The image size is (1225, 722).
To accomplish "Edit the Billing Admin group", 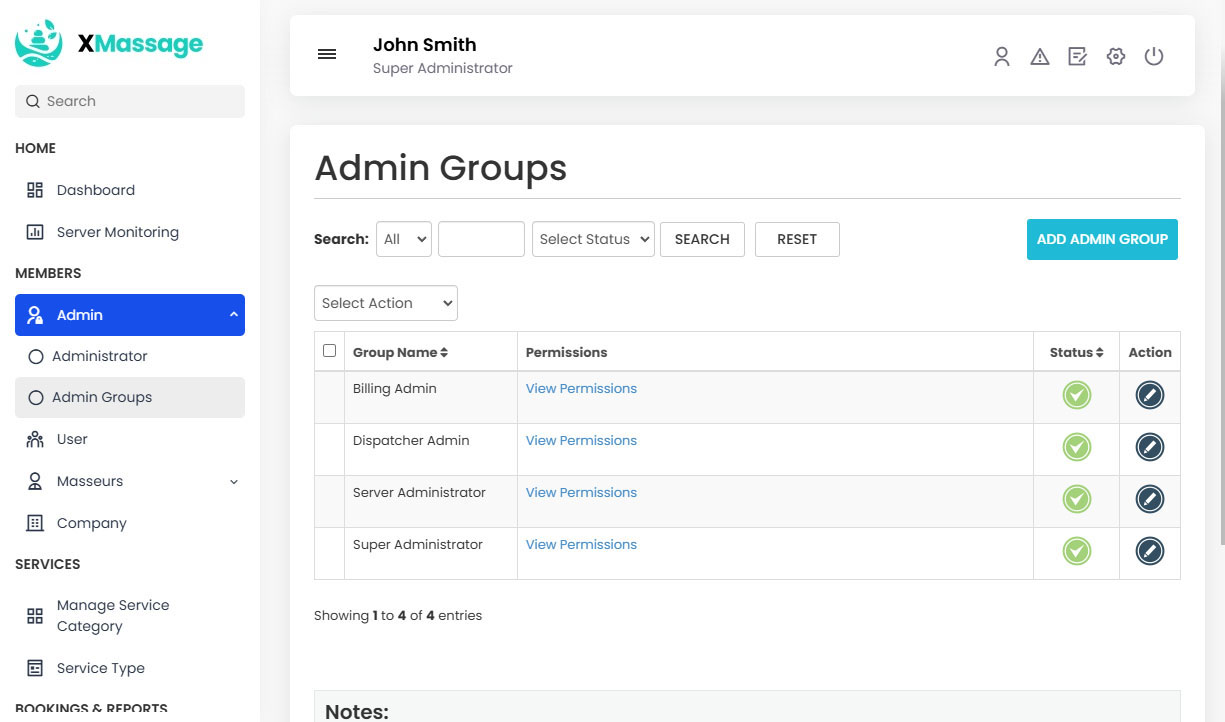I will [1149, 396].
